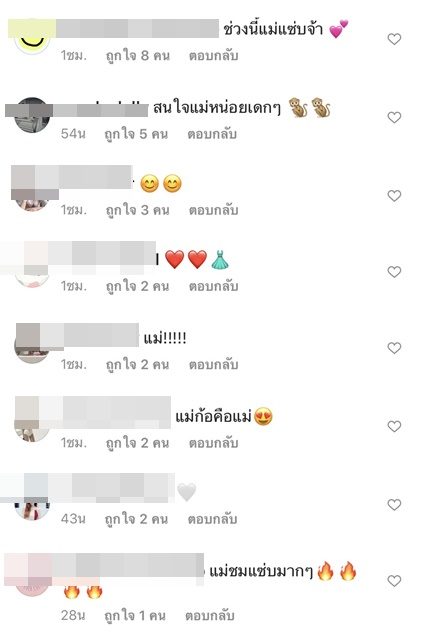Screen dimensions: 426x640
Task: Reply (ตอบกลับ) to the "สนใจแม่หน่อยเดกๆ" comment
Action: 212,134
